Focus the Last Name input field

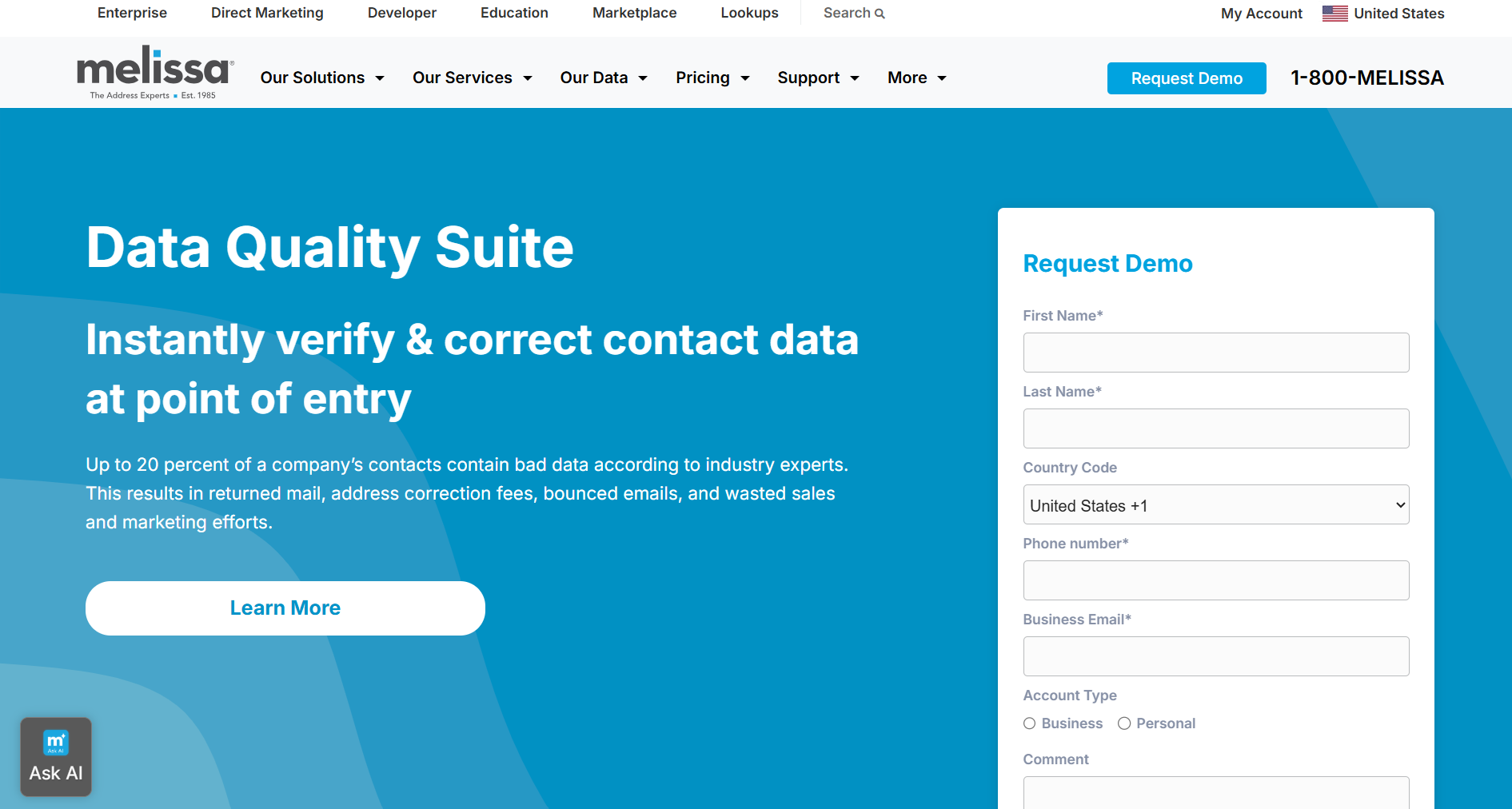click(x=1216, y=428)
